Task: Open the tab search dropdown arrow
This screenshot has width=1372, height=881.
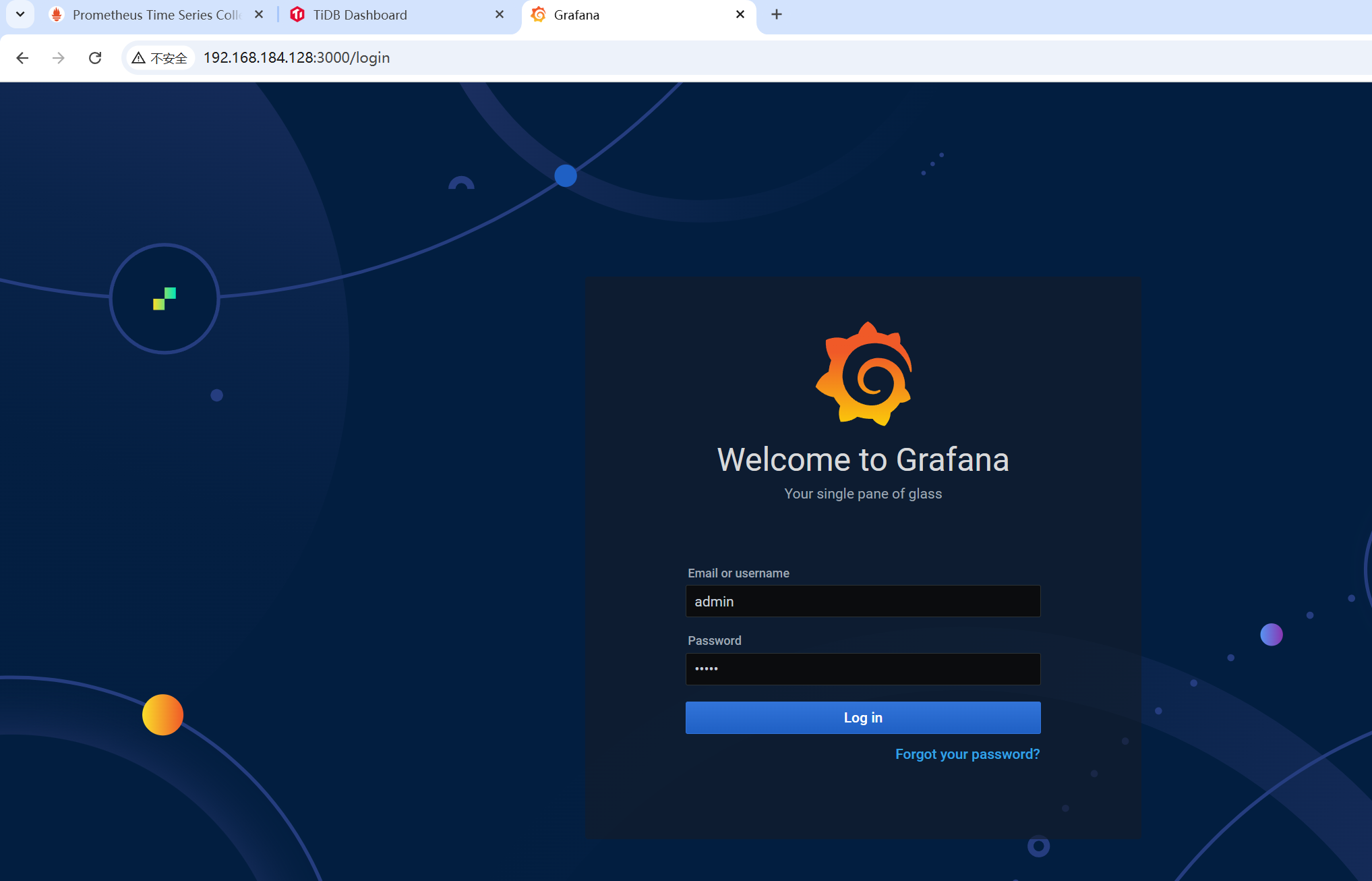Action: (x=20, y=14)
